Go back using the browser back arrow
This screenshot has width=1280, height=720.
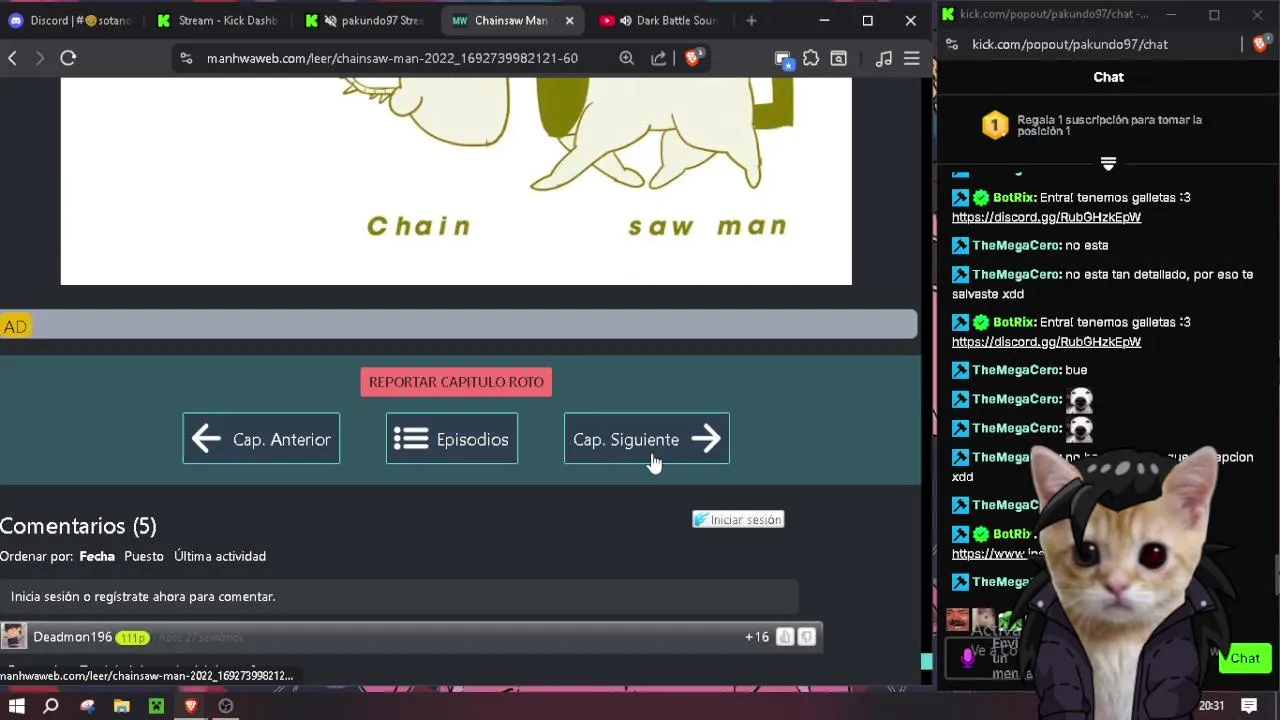12,58
